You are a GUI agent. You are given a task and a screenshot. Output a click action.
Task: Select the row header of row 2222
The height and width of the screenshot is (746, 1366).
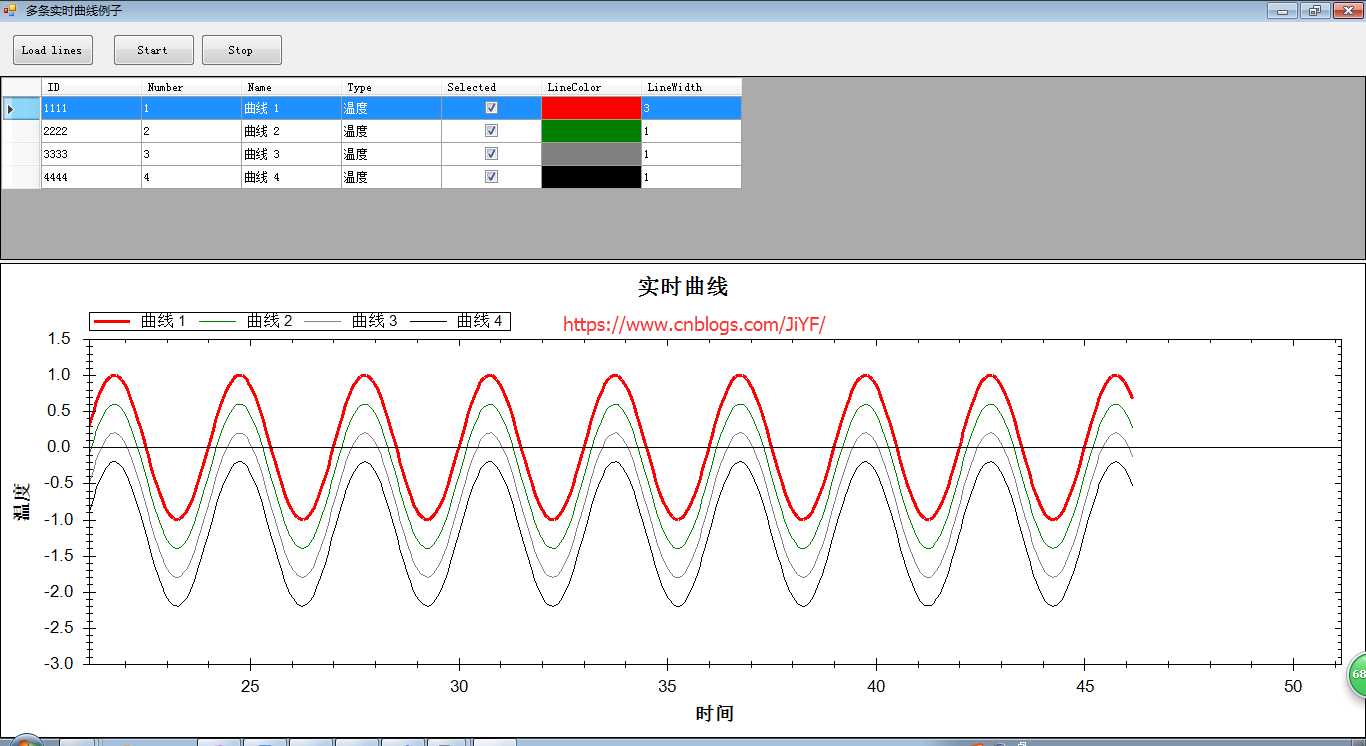point(21,131)
